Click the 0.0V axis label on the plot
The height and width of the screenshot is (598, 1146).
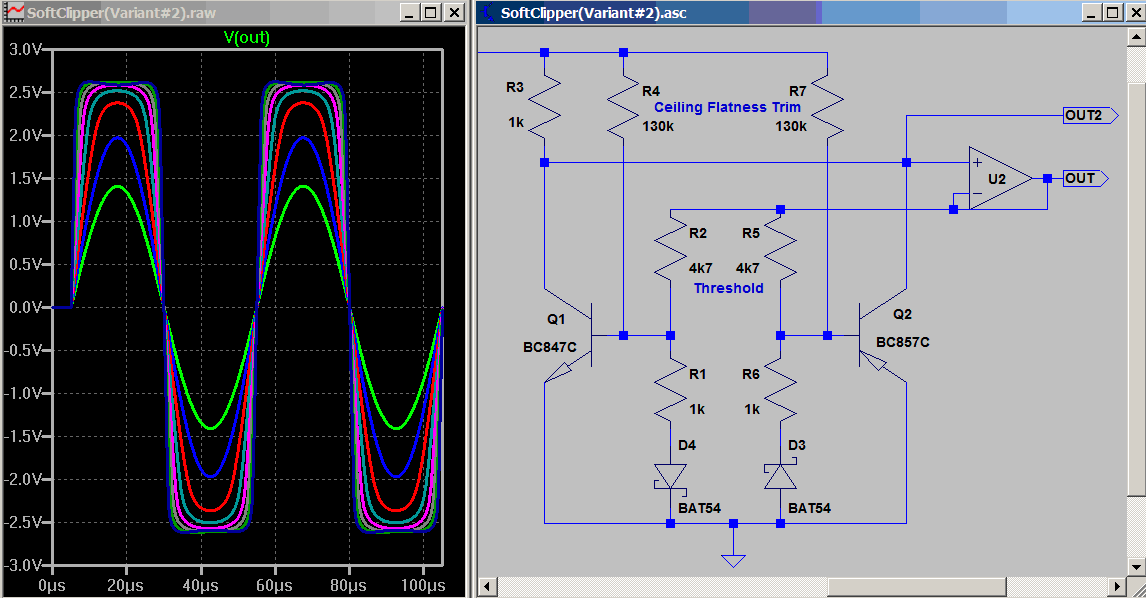pos(25,307)
